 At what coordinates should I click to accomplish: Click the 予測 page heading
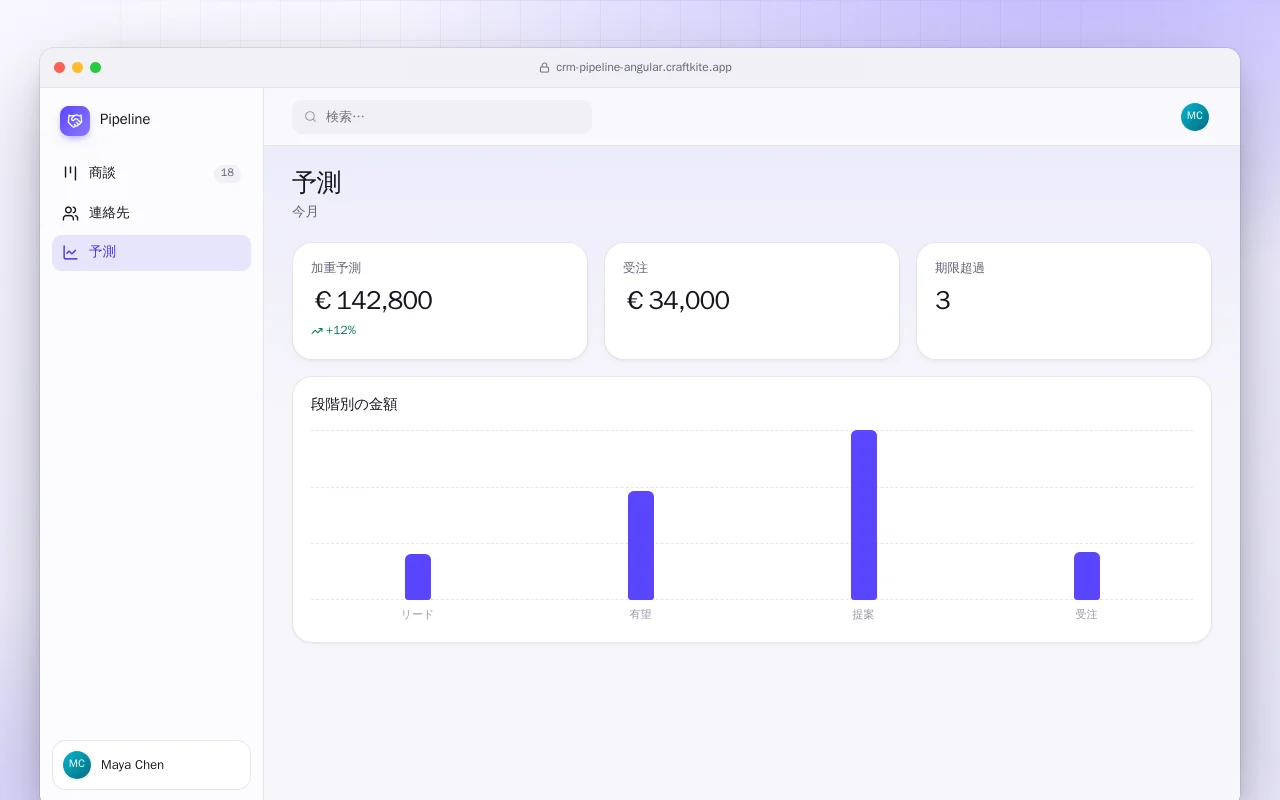(x=317, y=182)
